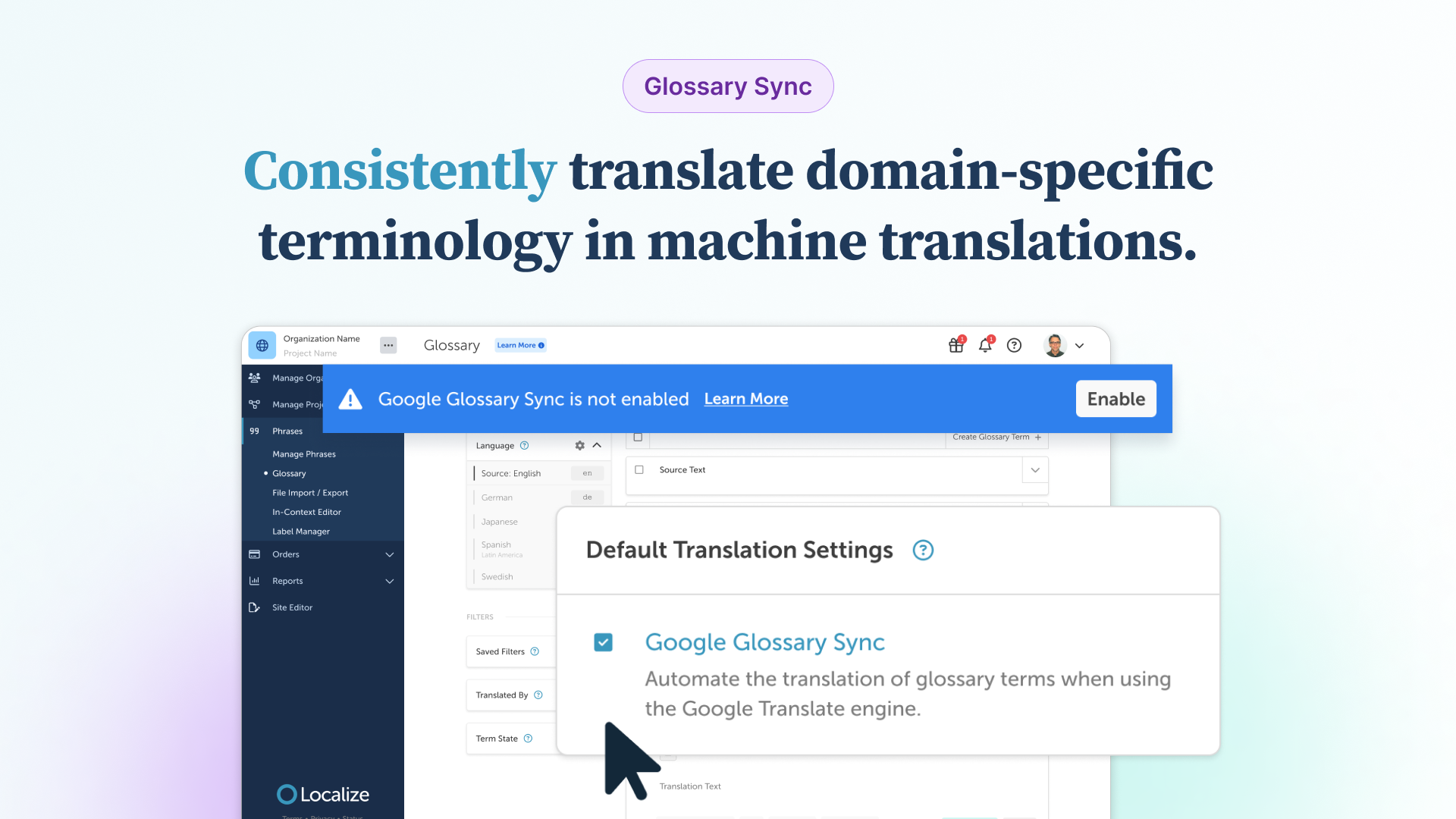Select File Import / Export menu item
1456x819 pixels.
pos(310,493)
